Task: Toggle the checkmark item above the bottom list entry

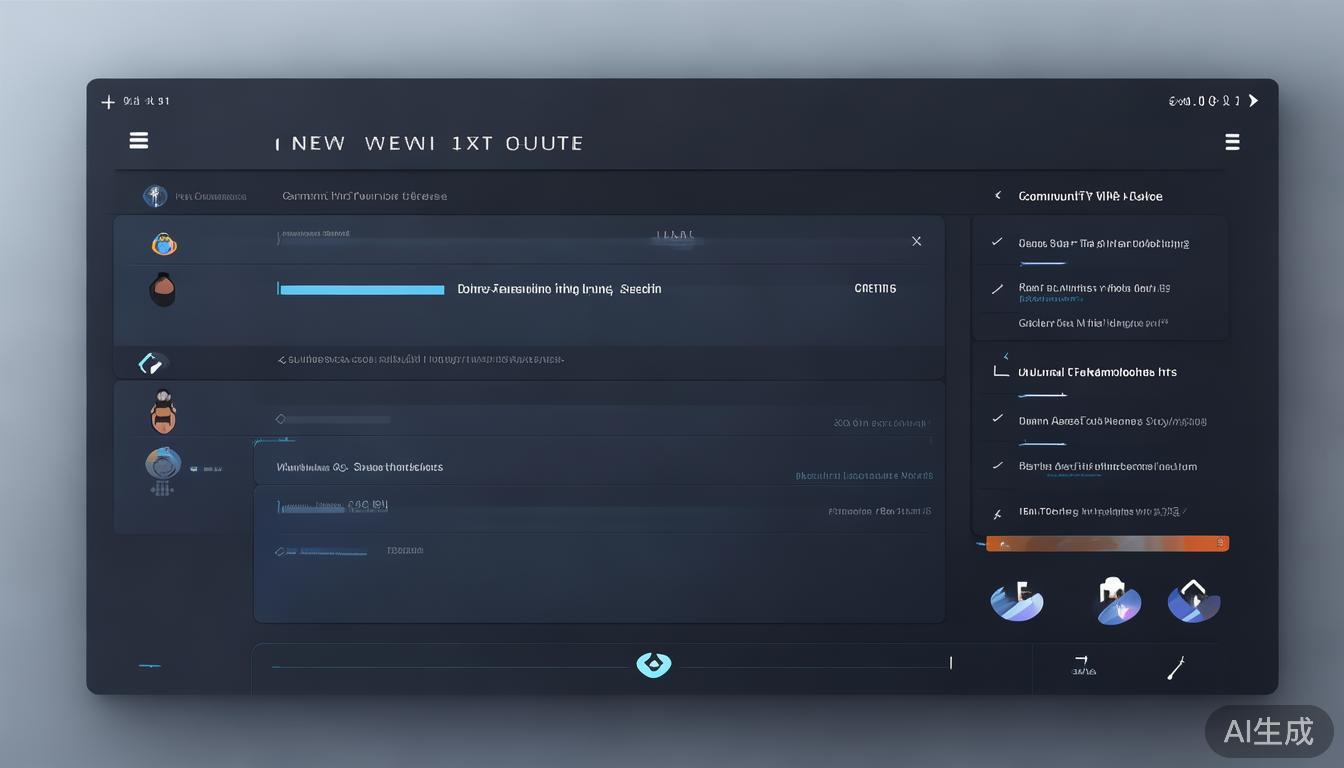Action: point(997,465)
